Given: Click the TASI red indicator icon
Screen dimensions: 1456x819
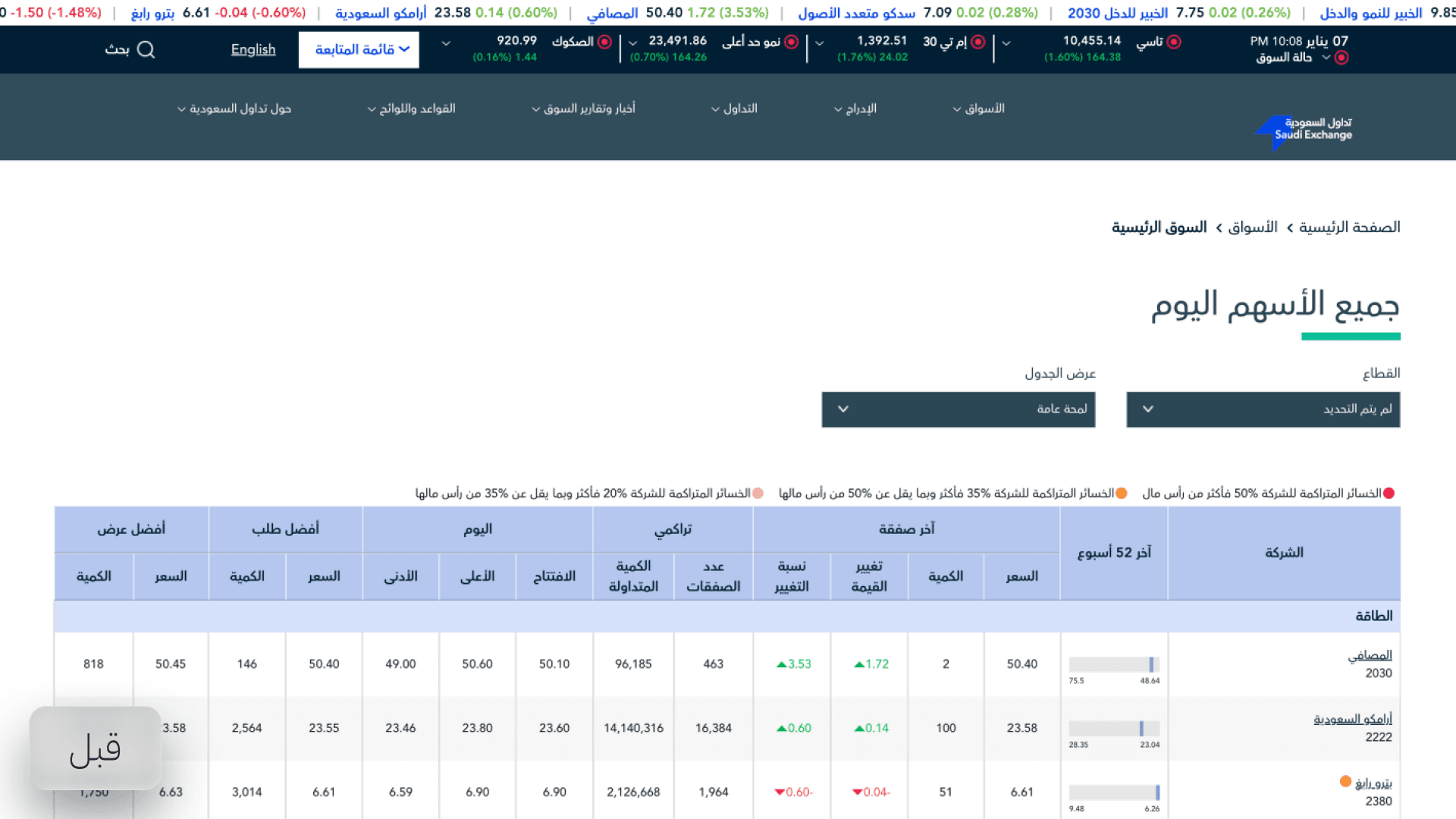Looking at the screenshot, I should 1174,42.
